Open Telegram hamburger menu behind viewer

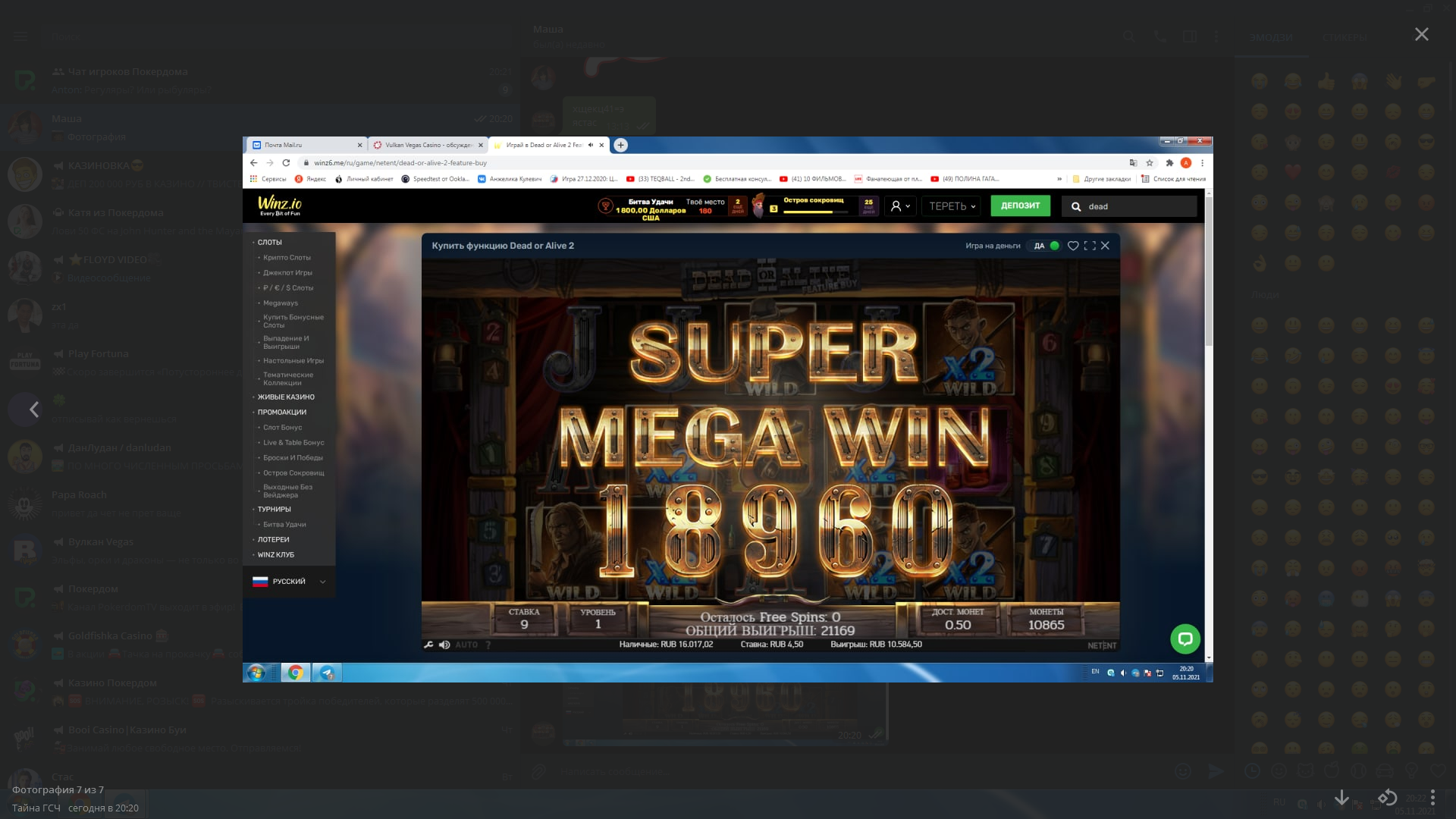click(x=21, y=36)
